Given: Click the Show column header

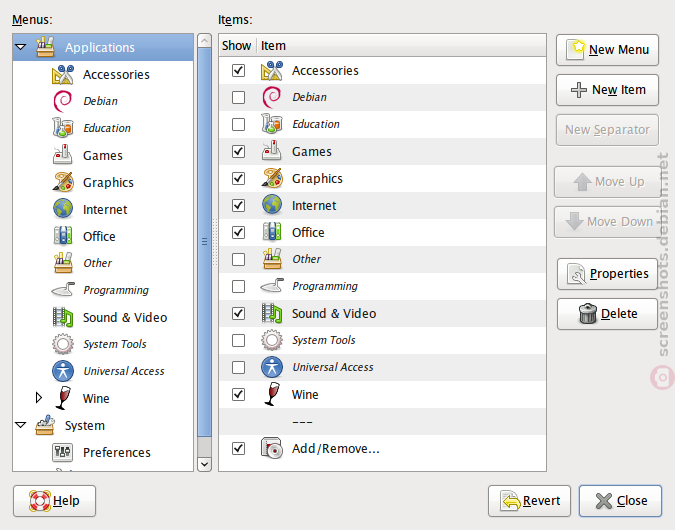Looking at the screenshot, I should (238, 45).
